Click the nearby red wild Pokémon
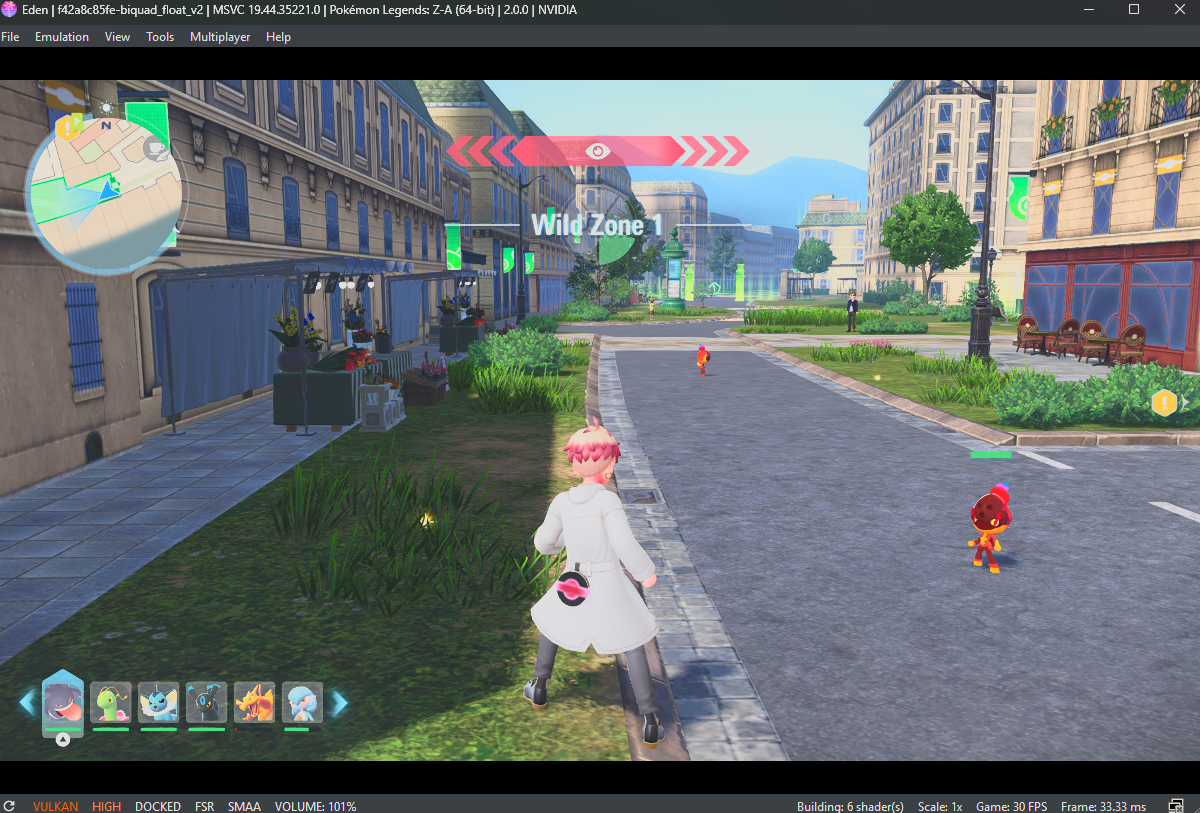The image size is (1200, 813). 987,527
